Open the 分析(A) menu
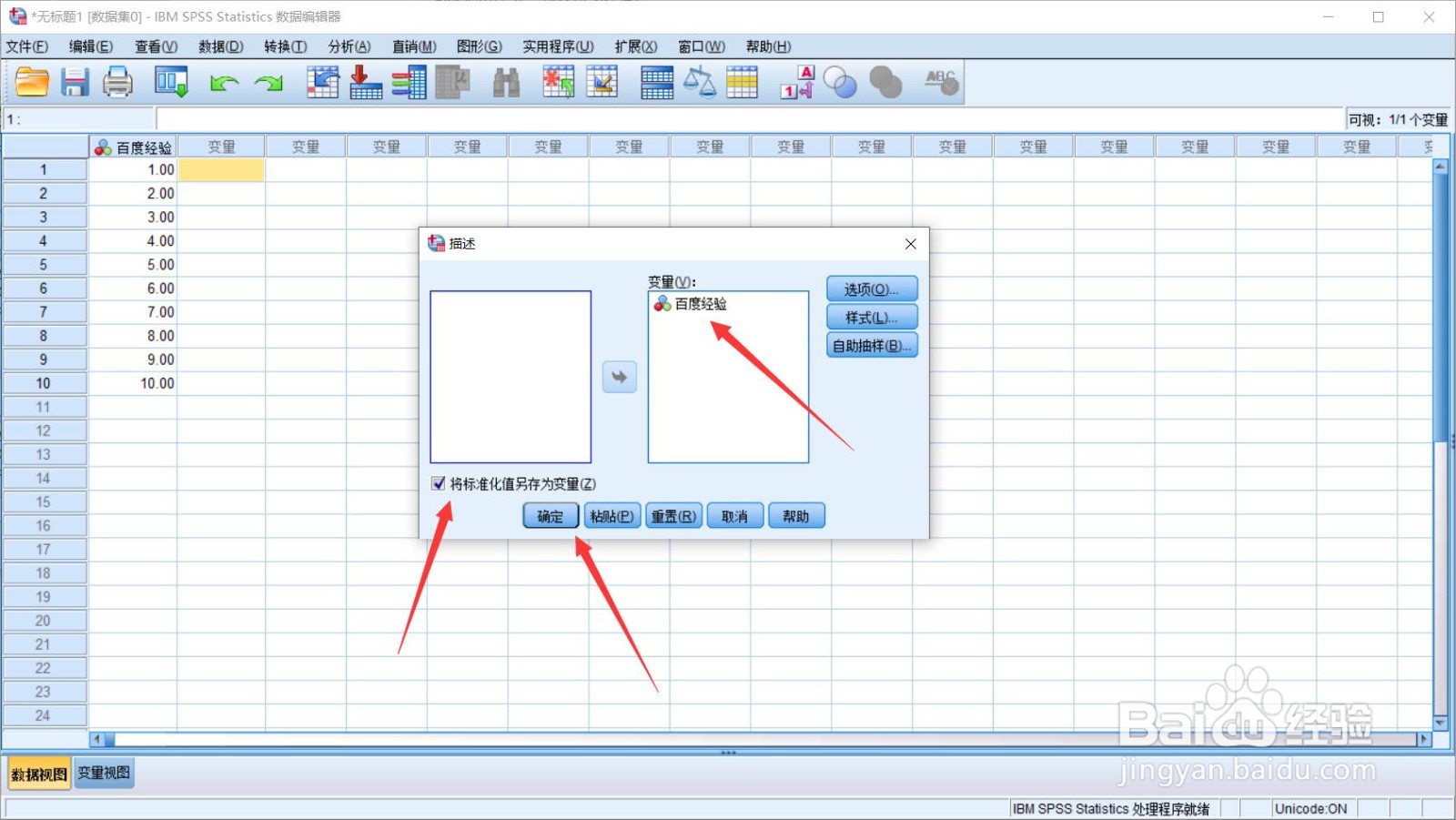The height and width of the screenshot is (820, 1456). pyautogui.click(x=349, y=46)
